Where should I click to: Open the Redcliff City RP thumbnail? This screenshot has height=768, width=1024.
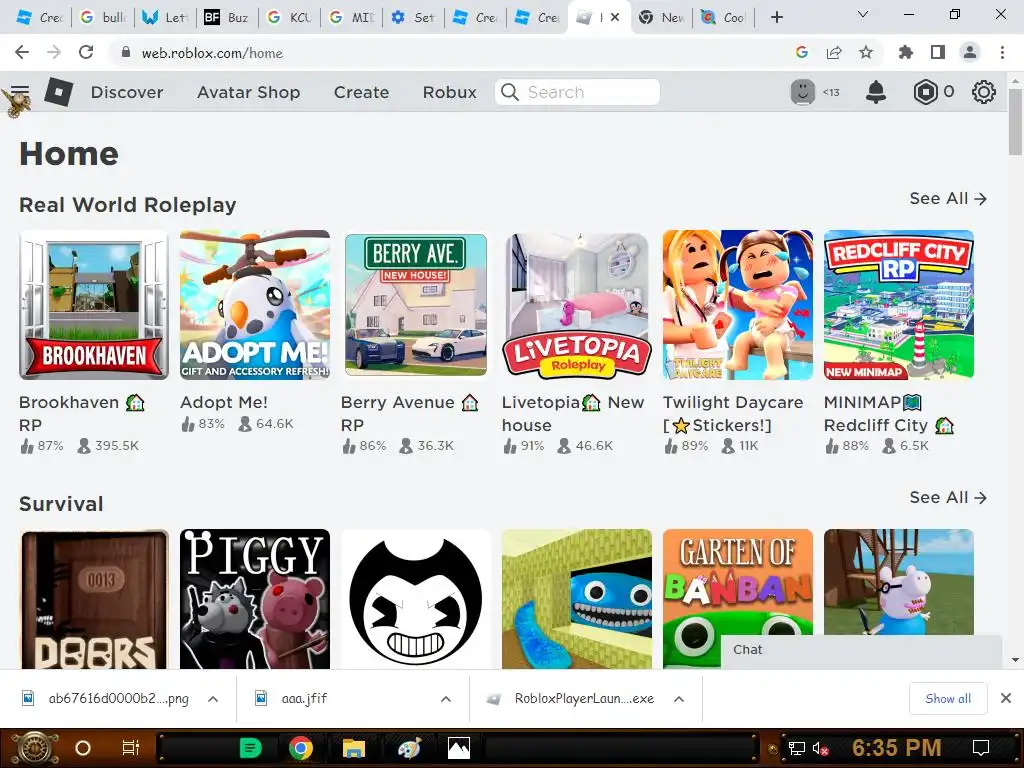899,305
